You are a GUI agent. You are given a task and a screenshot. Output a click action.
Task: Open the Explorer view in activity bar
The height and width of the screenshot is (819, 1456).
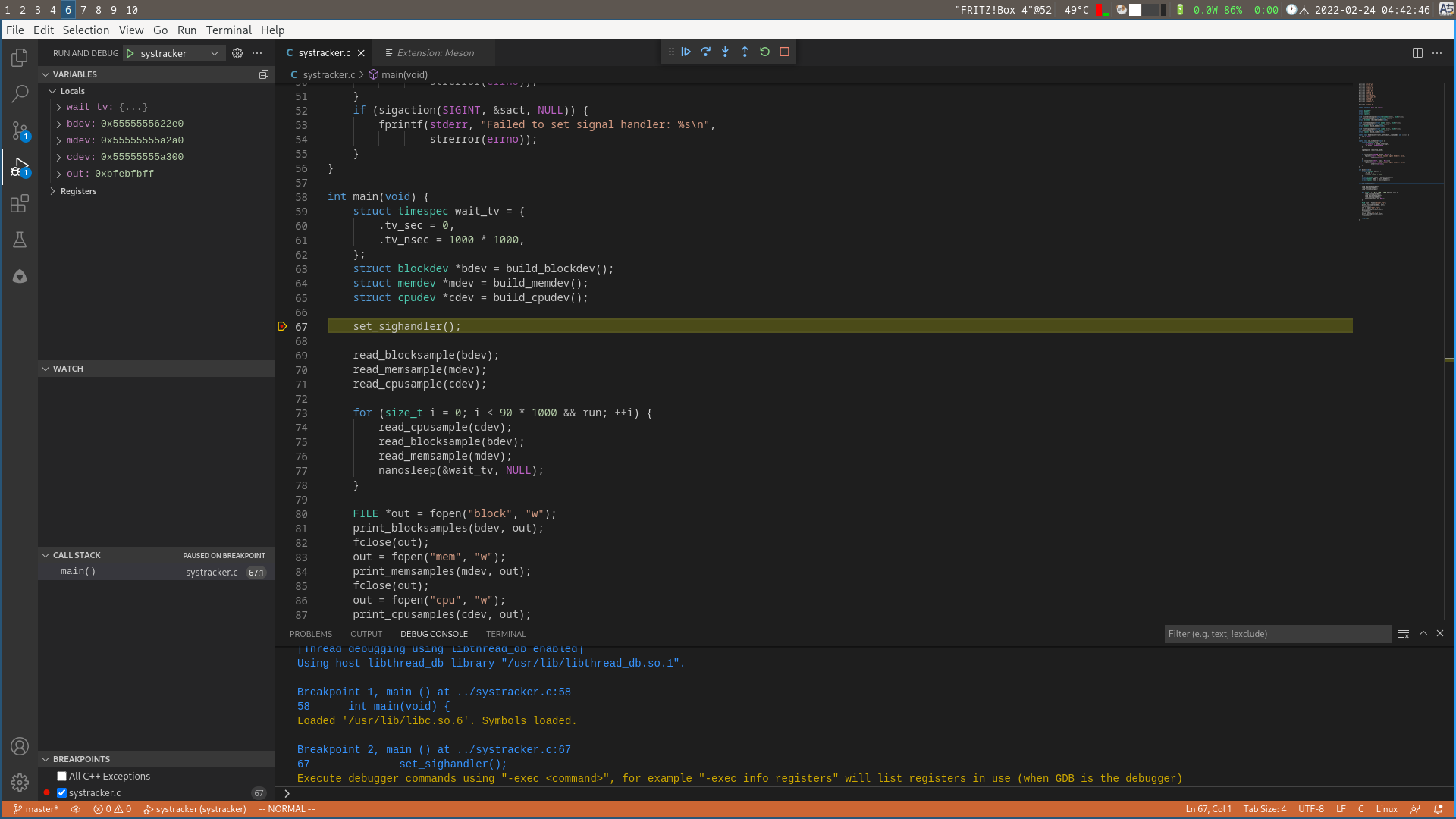coord(20,58)
